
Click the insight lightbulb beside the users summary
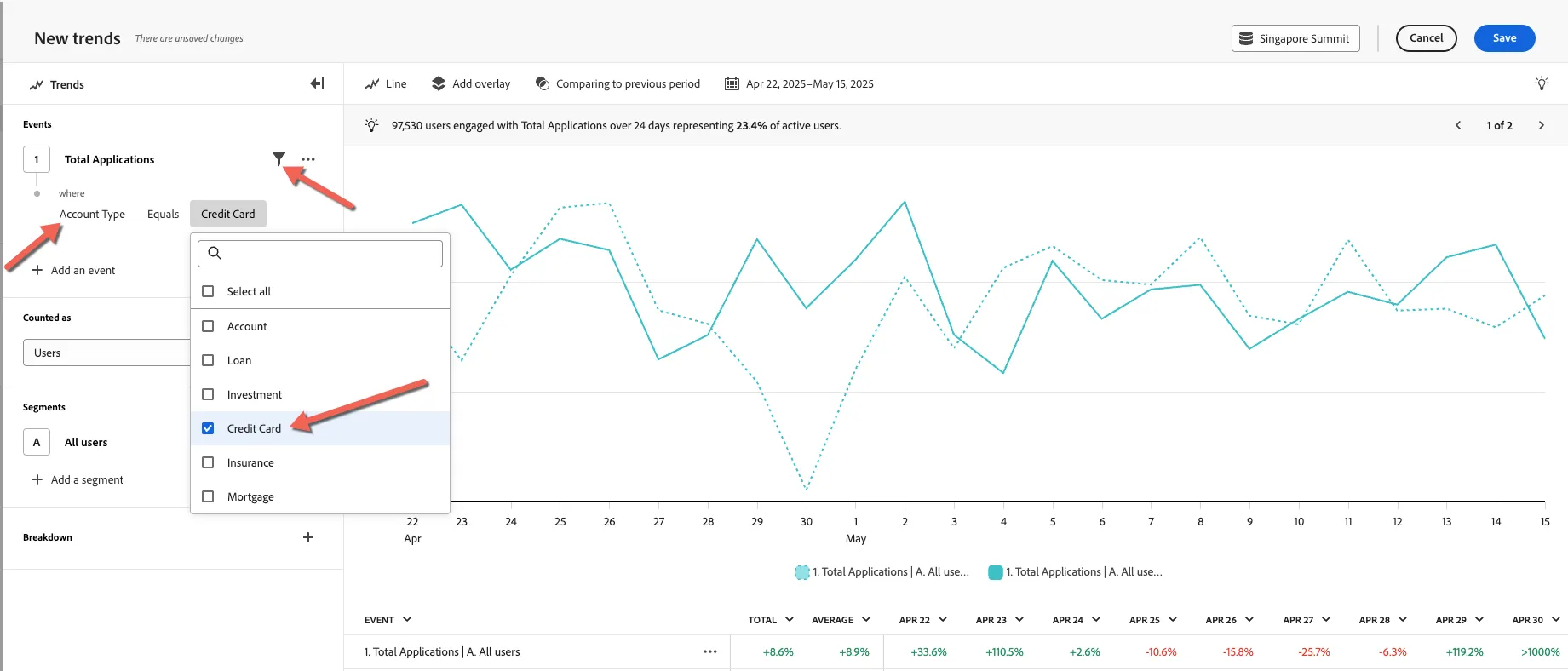tap(371, 125)
